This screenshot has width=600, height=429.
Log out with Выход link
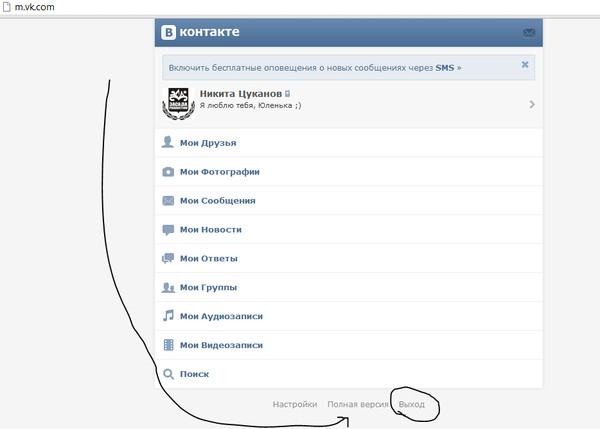tap(412, 405)
